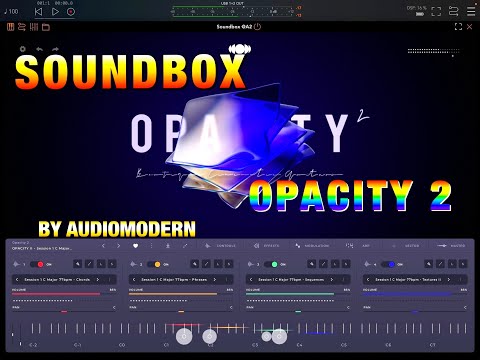Open the routing icon in the top bar

(453, 11)
